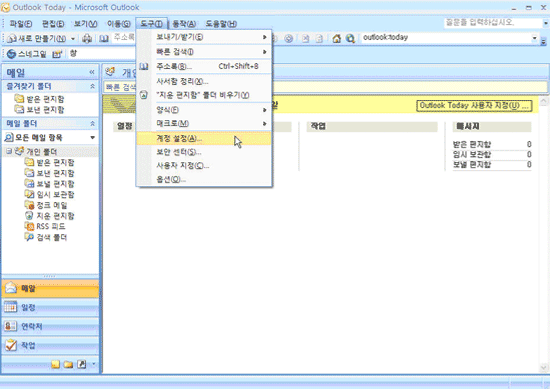Image resolution: width=550 pixels, height=389 pixels.
Task: Minimize the 메일 navigation pane with « chevron
Action: [x=92, y=72]
